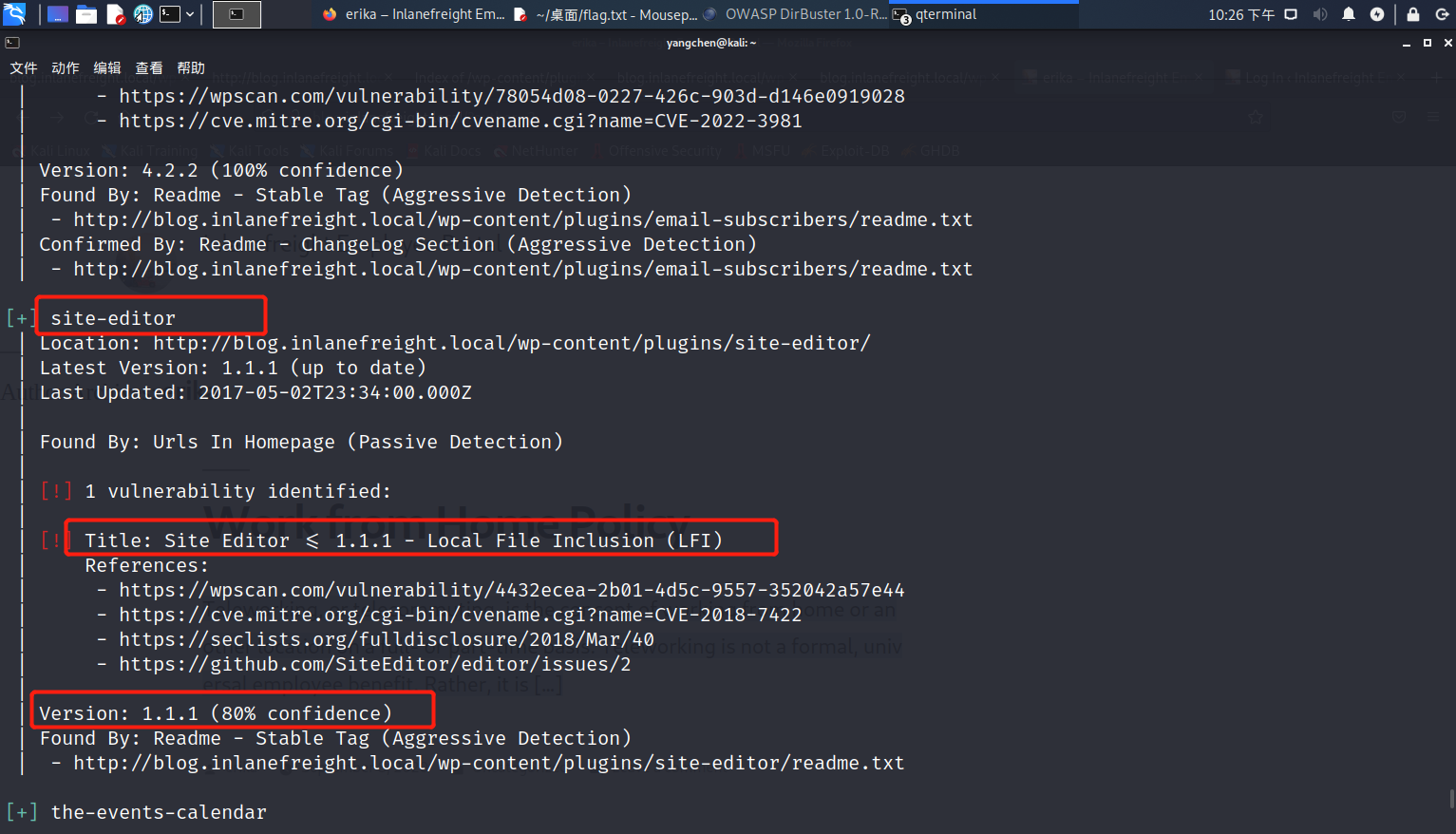
Task: Toggle the muted volume speaker icon
Action: pos(1320,14)
